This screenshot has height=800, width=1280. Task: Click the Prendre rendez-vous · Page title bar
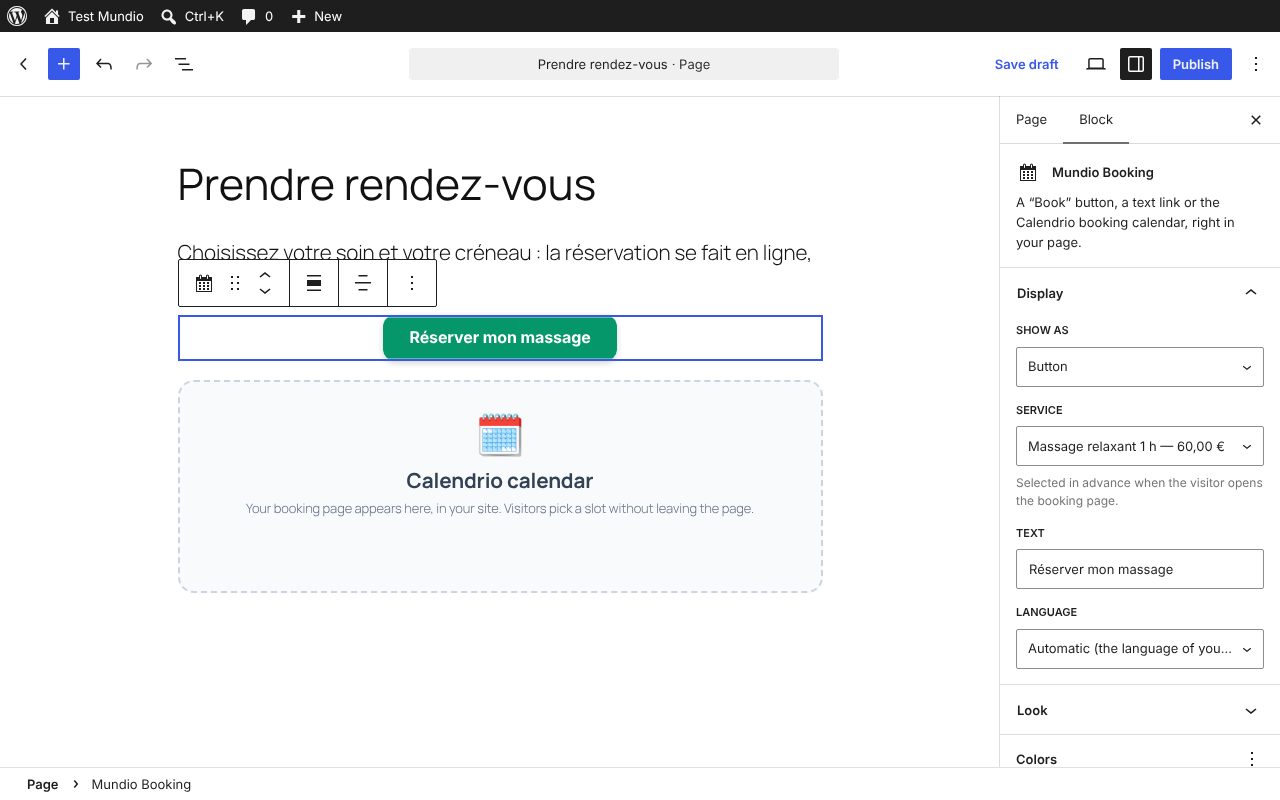pyautogui.click(x=624, y=64)
